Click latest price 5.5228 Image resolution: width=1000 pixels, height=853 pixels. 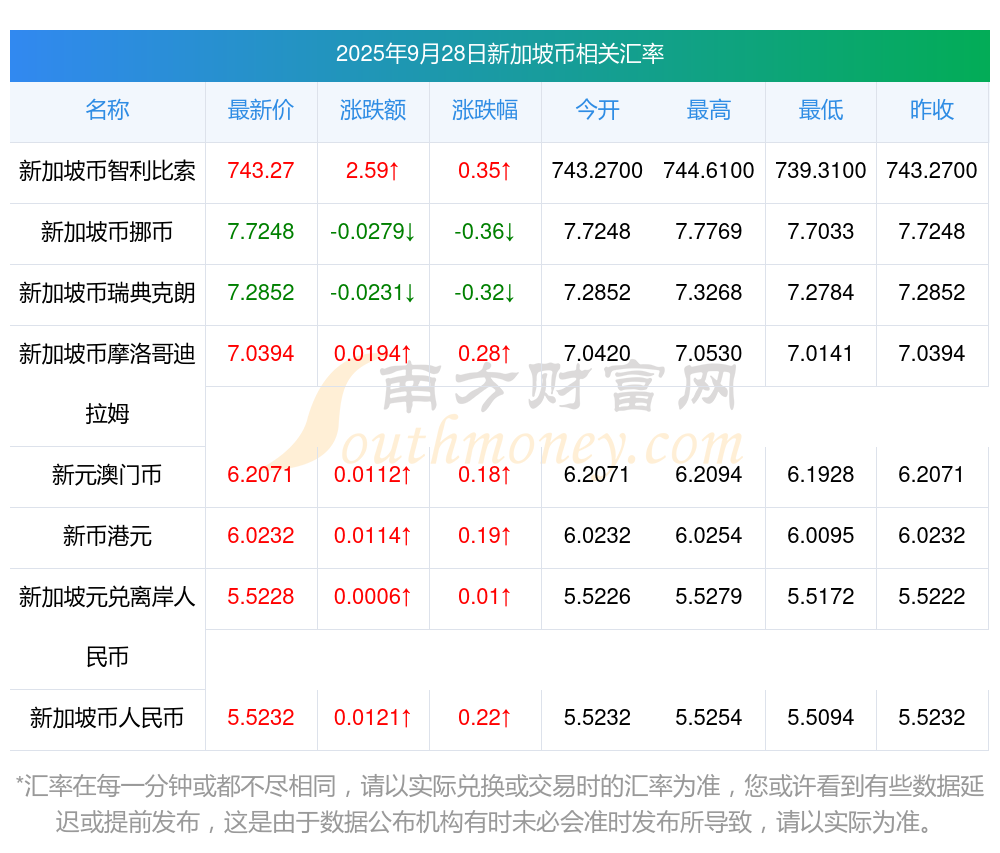(x=260, y=597)
